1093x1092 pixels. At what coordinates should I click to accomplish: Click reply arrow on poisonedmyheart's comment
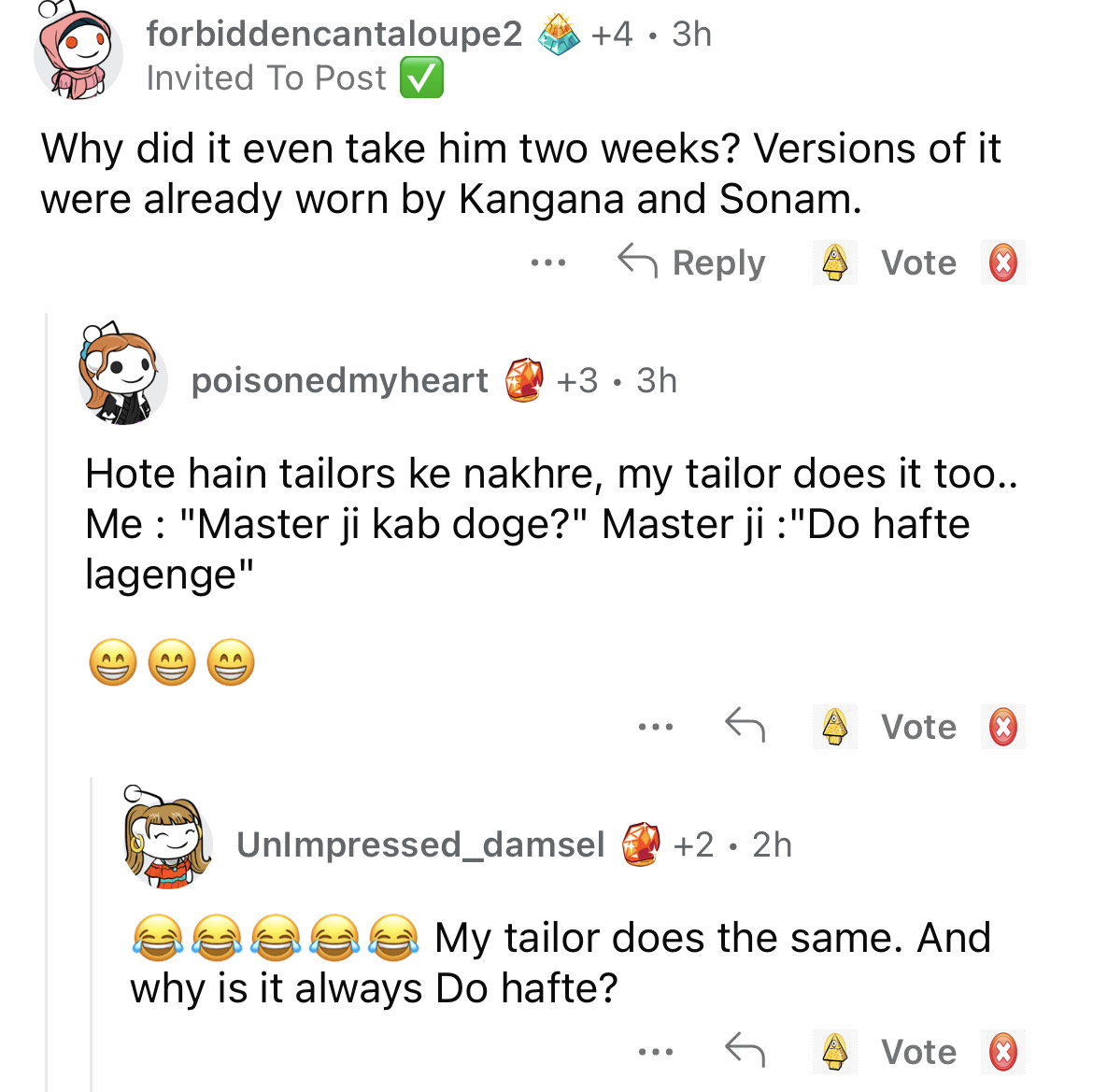click(745, 726)
